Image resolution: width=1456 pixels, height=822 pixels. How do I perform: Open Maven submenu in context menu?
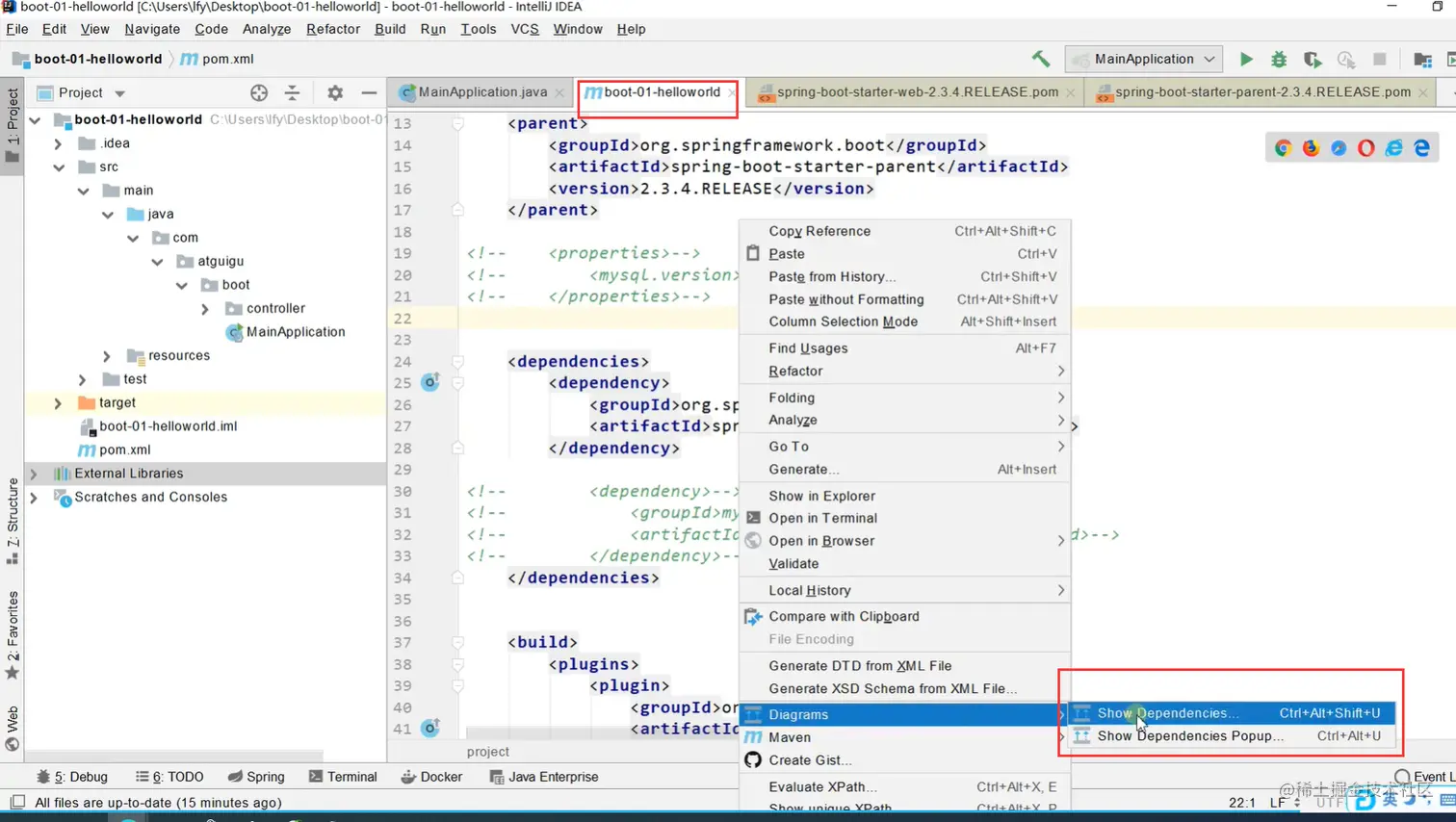point(905,737)
